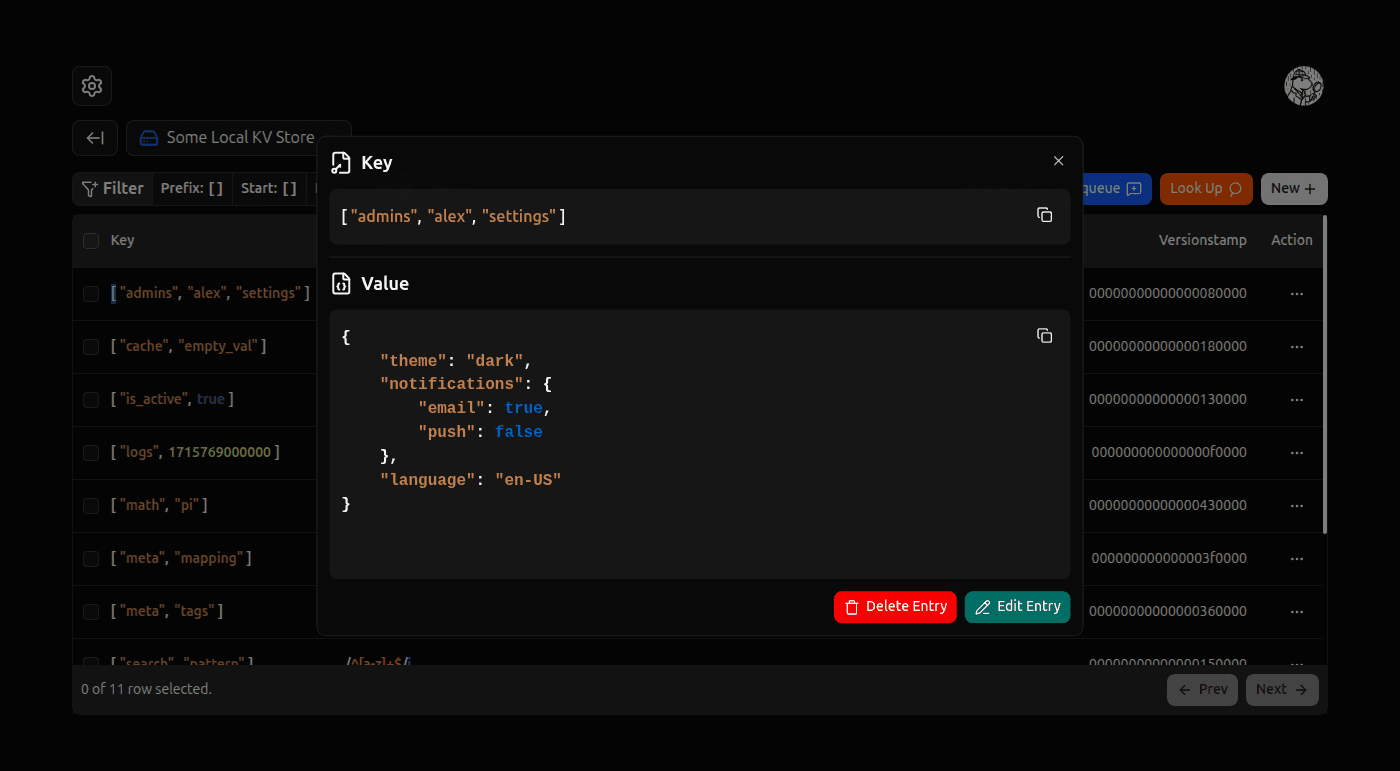Open the filter funnel icon
Image resolution: width=1400 pixels, height=771 pixels.
coord(89,188)
